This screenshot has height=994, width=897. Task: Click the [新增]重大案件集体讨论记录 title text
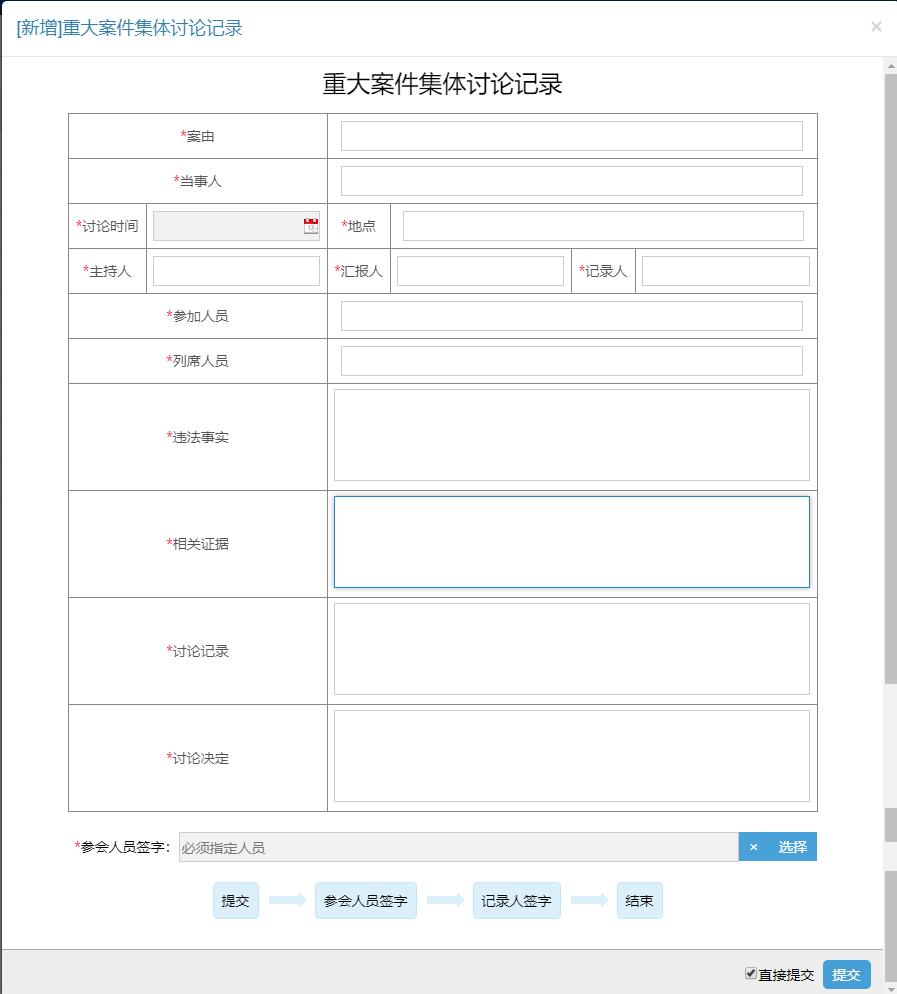[x=129, y=28]
